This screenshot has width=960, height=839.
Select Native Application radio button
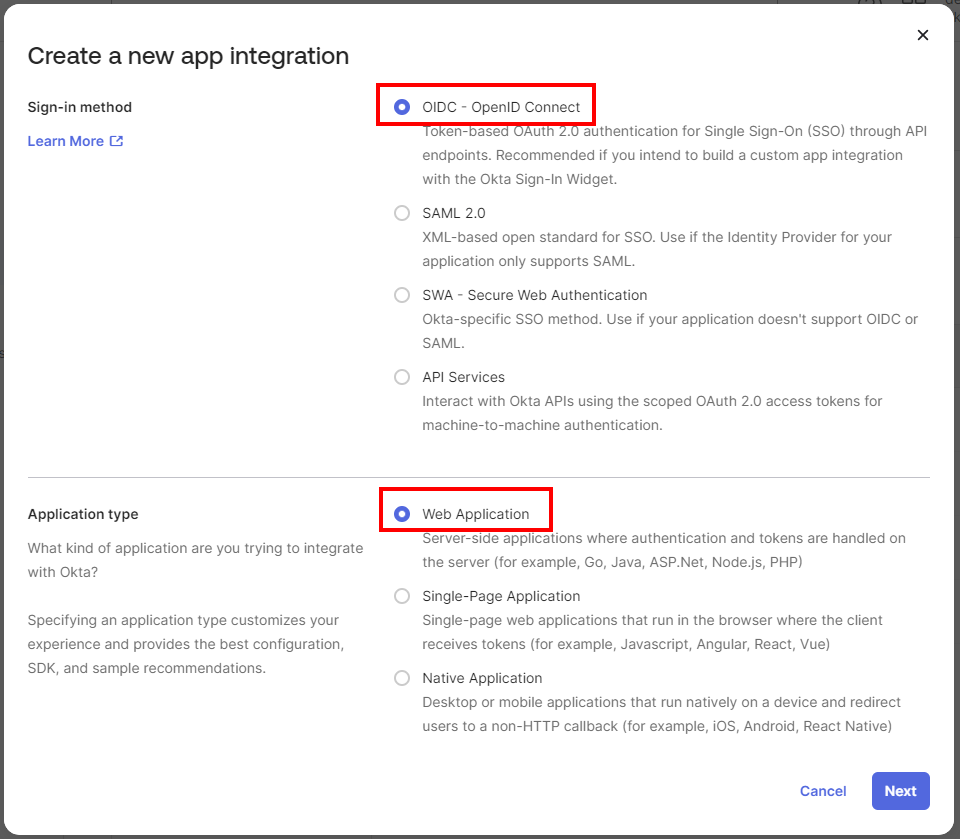402,678
